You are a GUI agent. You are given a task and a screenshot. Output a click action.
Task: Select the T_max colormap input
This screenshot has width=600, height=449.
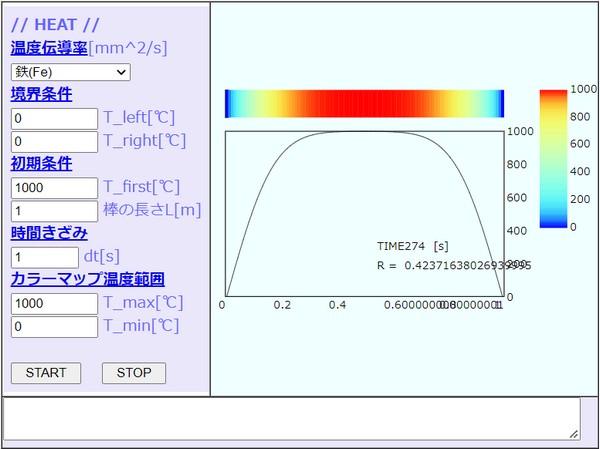click(x=54, y=302)
